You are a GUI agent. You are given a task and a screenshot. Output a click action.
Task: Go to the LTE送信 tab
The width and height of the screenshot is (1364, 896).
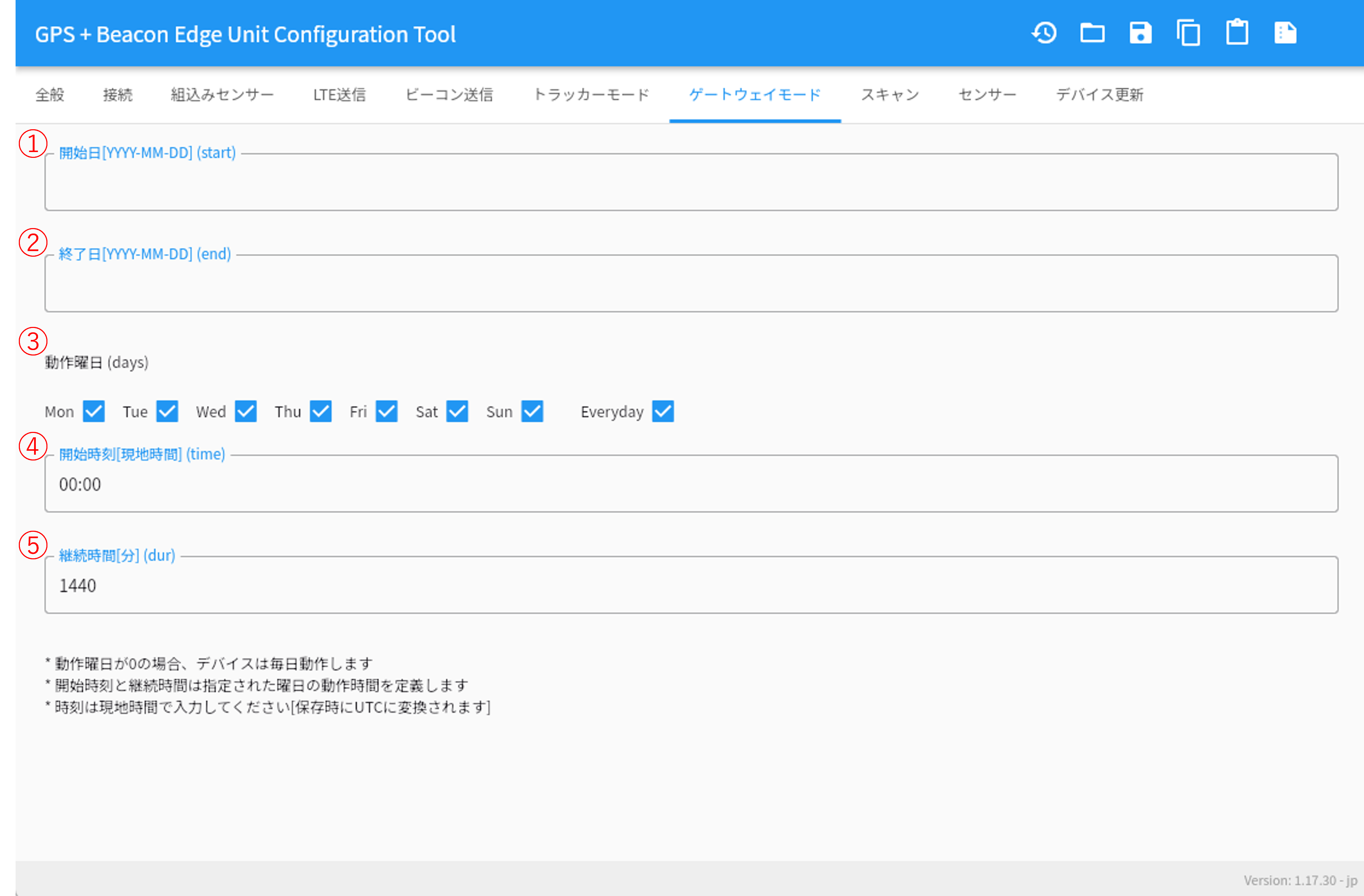click(339, 94)
